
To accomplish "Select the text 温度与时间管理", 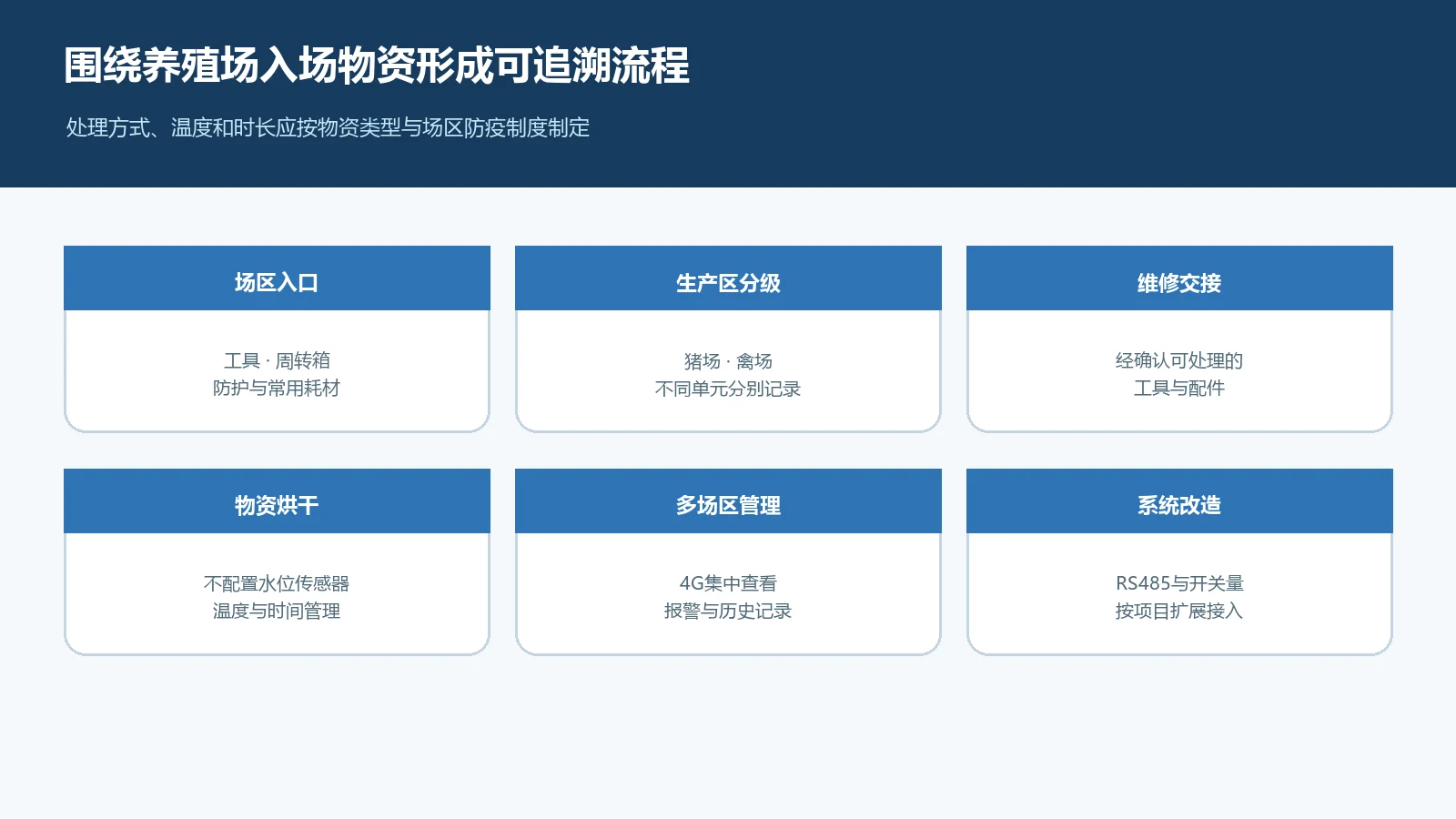I will tap(277, 611).
